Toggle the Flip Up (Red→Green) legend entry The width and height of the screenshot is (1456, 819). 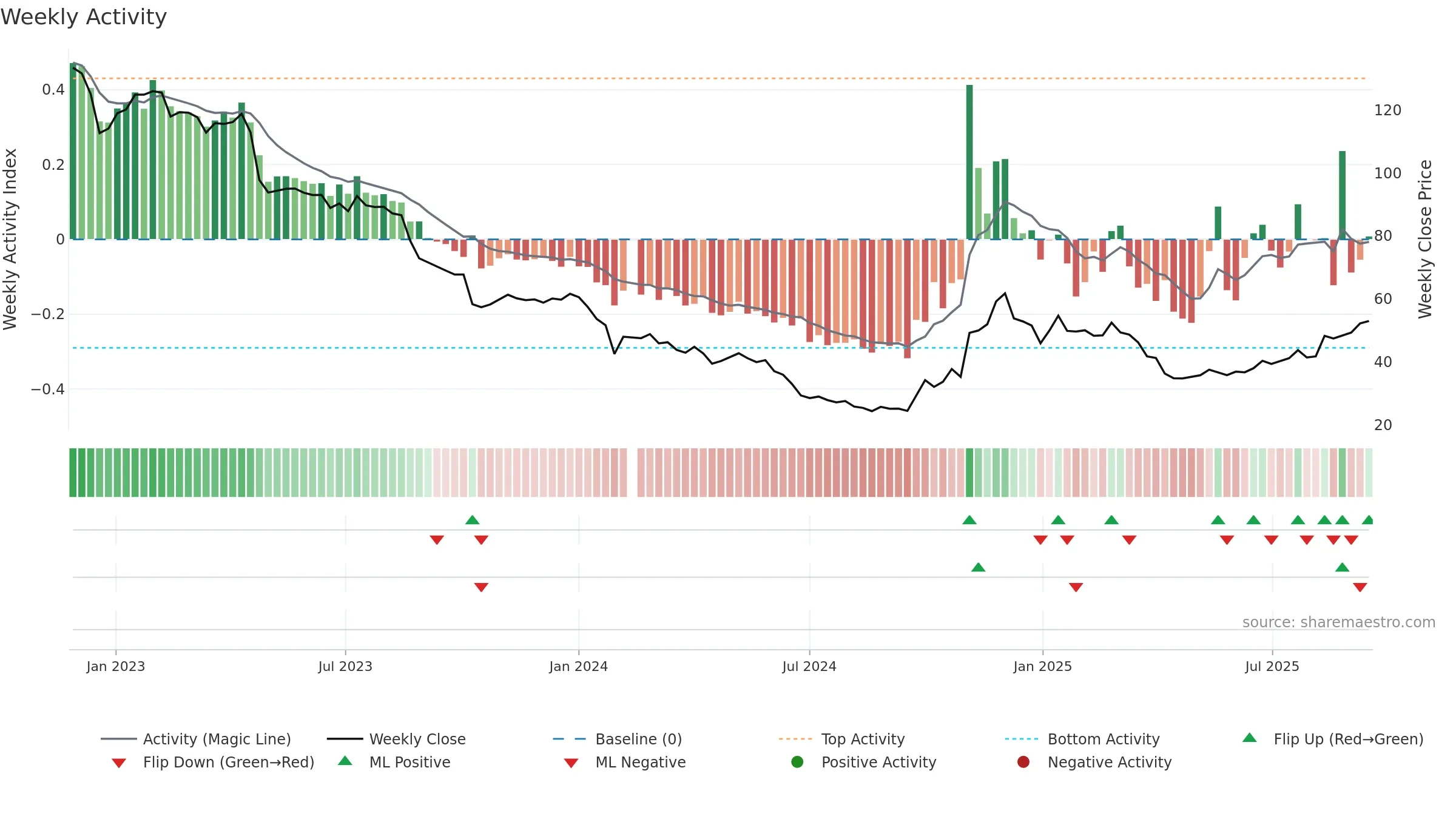pyautogui.click(x=1333, y=739)
